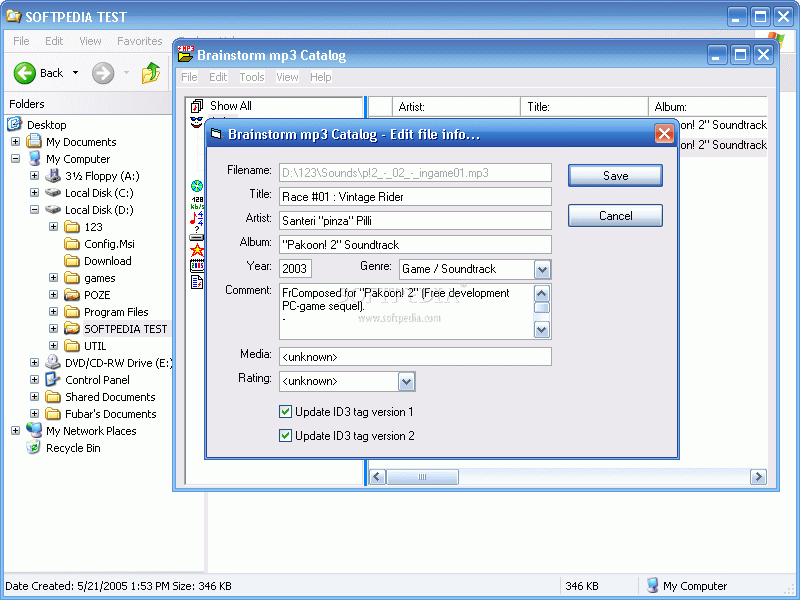The height and width of the screenshot is (600, 800).
Task: Click the gray media drive icon
Action: [x=197, y=237]
